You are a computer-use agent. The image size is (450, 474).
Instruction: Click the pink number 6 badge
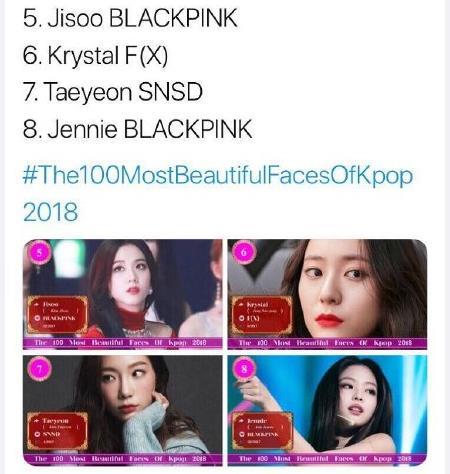(244, 252)
